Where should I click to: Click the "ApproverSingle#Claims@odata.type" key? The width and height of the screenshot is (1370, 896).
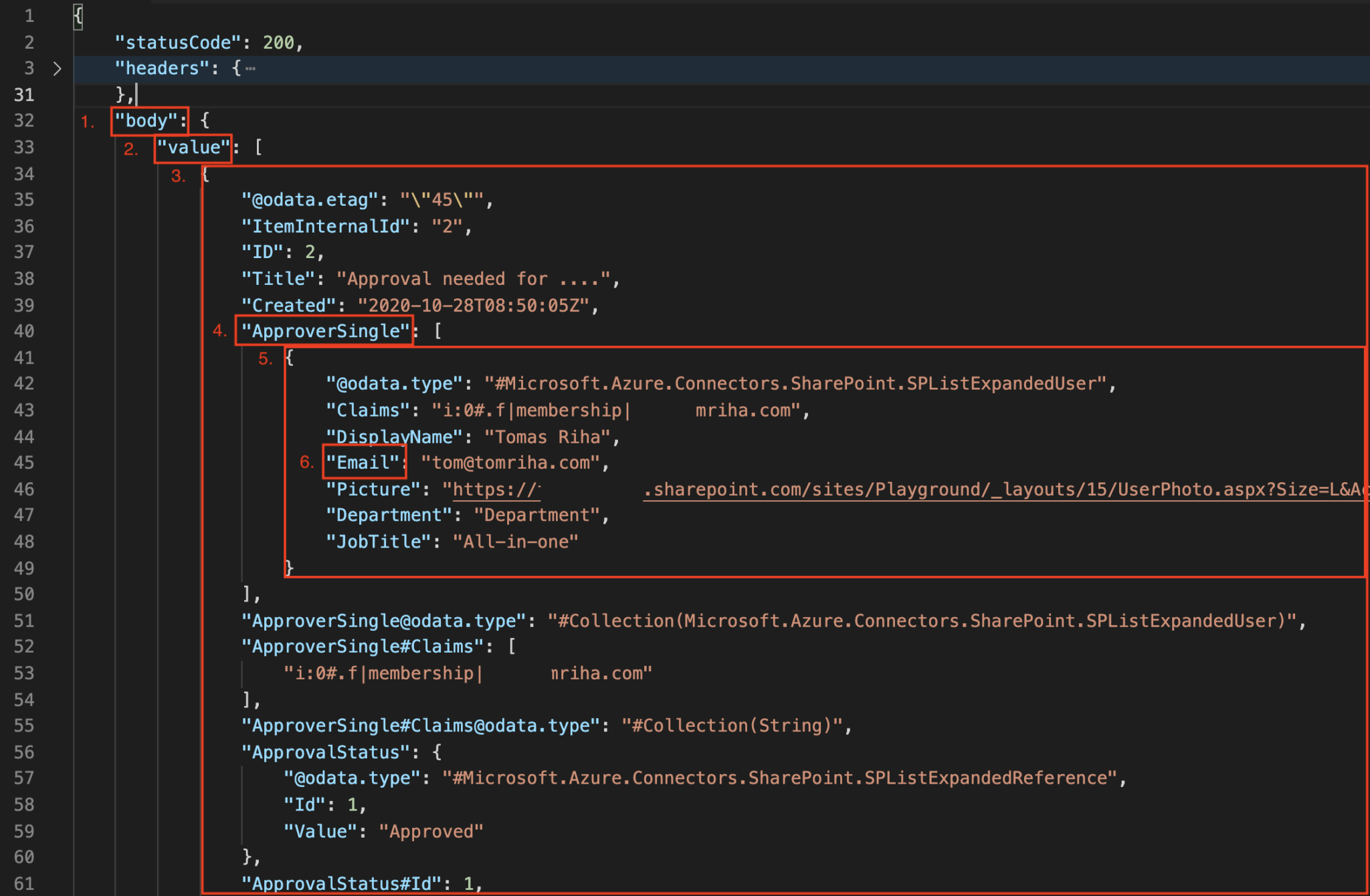click(420, 726)
